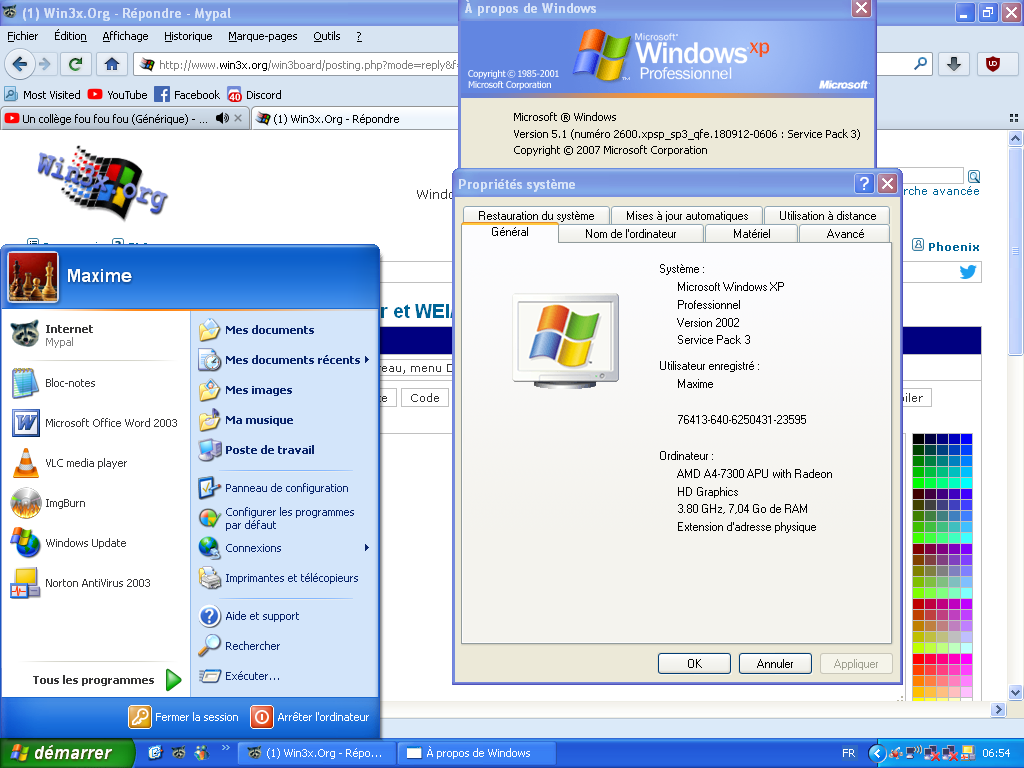Expand hidden system tray icons

(877, 753)
